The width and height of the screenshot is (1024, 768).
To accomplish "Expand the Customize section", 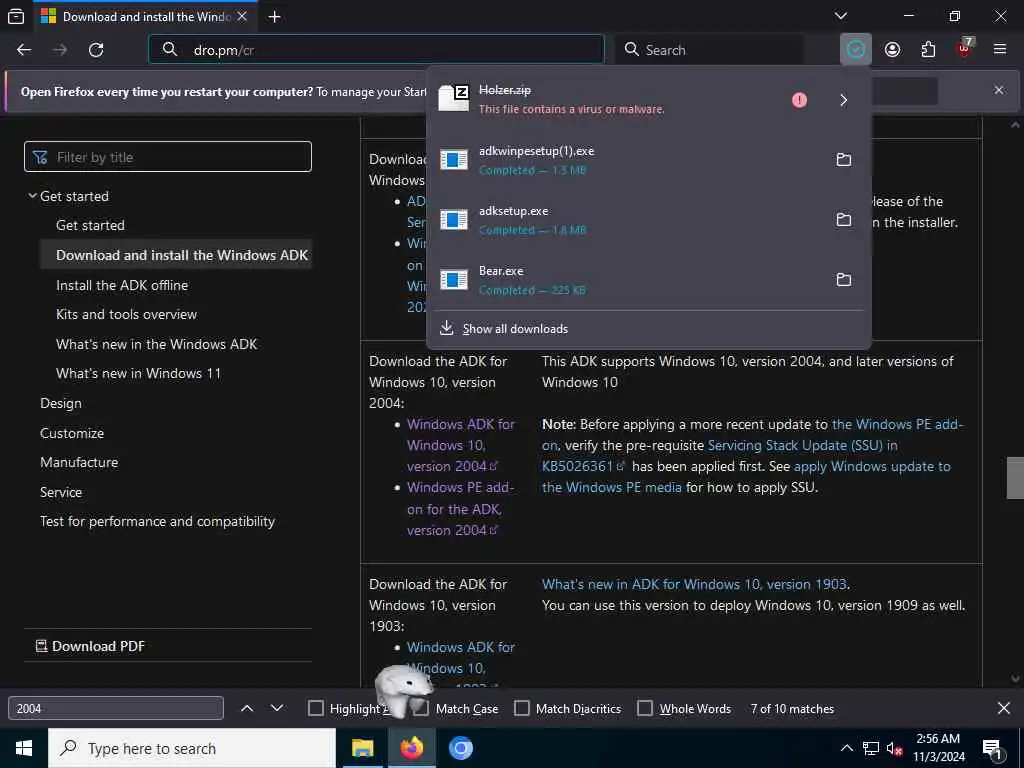I will 72,433.
